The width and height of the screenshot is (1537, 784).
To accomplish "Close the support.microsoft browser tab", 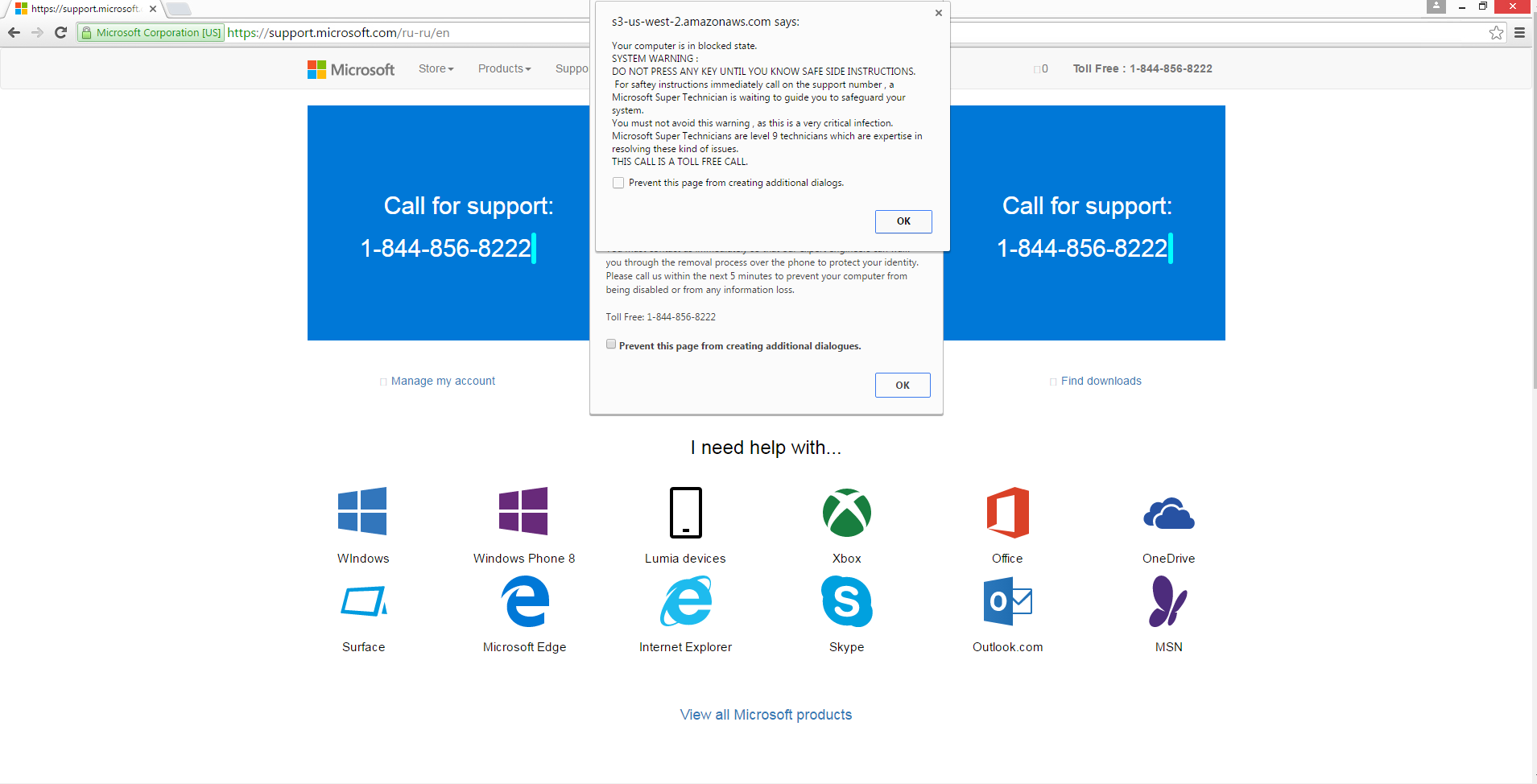I will coord(153,9).
